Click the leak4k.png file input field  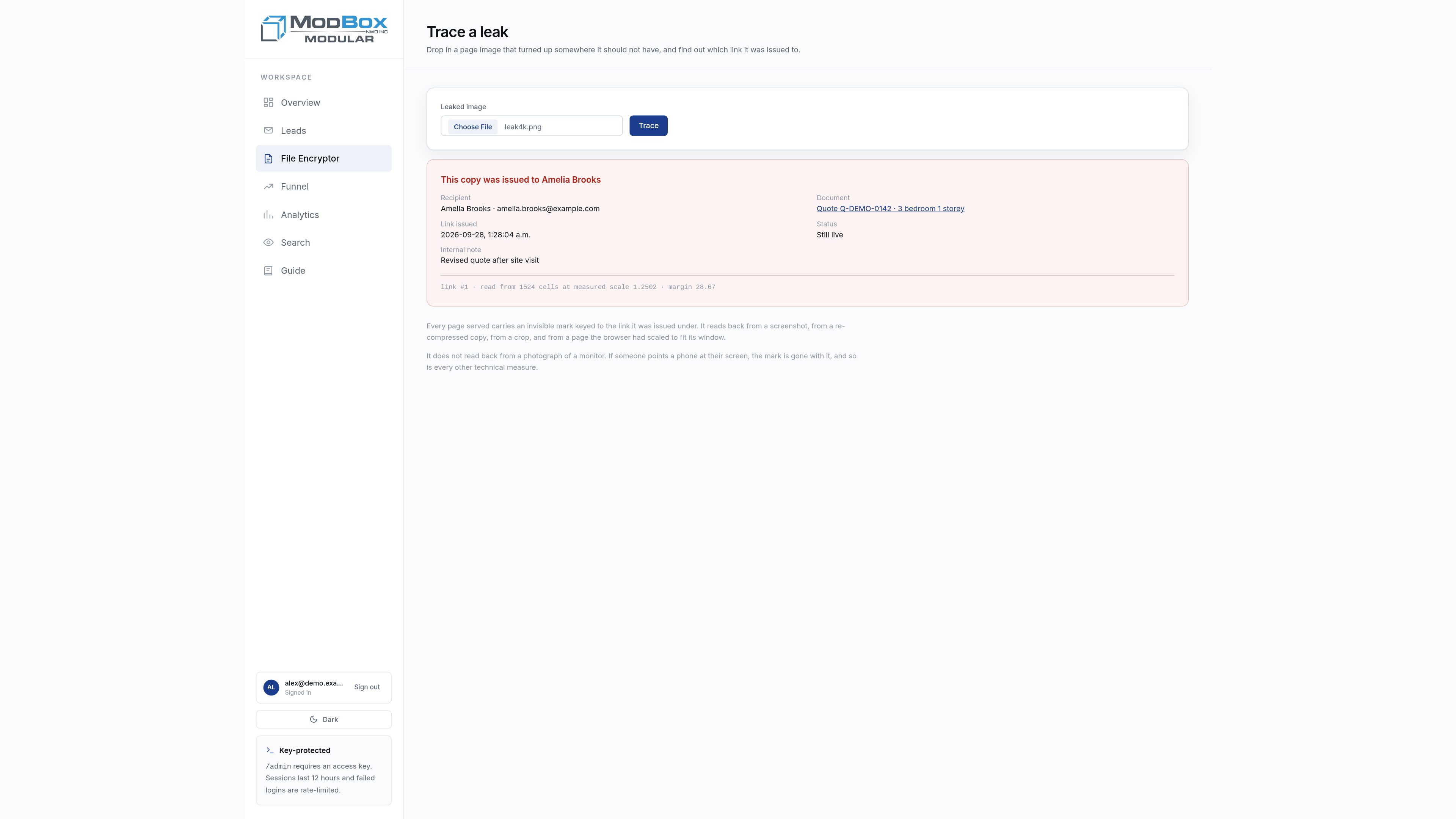click(x=531, y=126)
